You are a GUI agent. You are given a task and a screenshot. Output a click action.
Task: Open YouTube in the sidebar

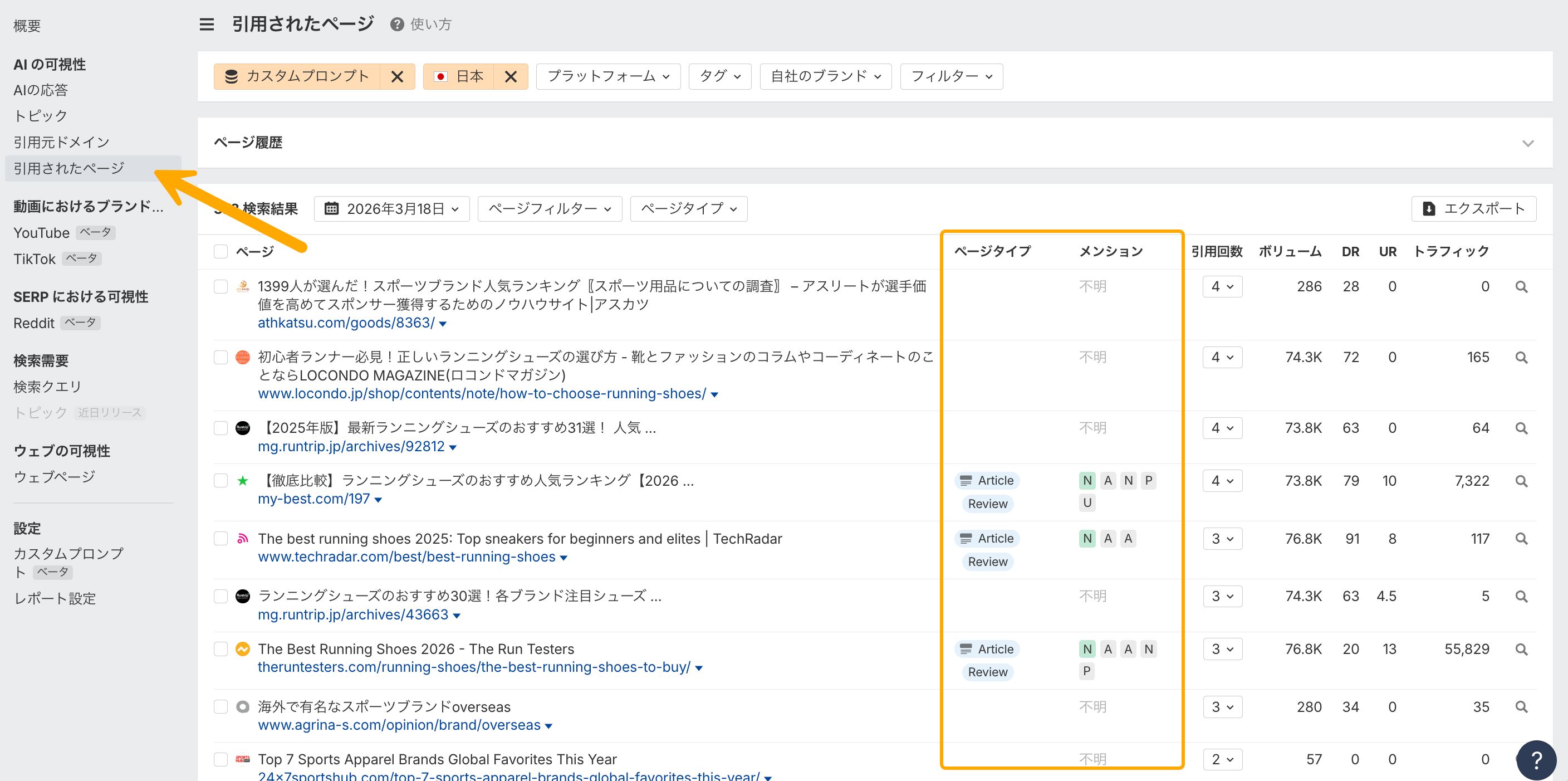(41, 232)
